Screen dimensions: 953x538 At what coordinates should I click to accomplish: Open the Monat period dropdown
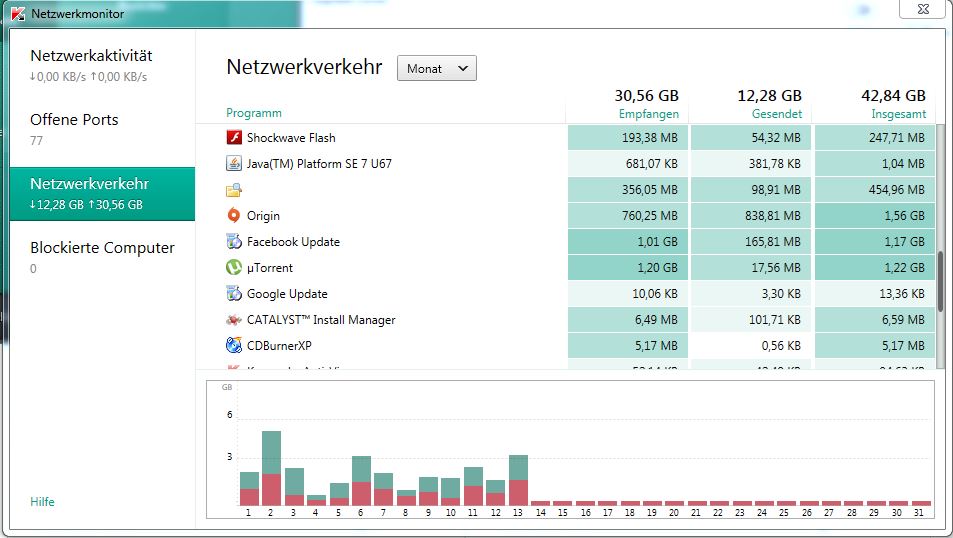pos(436,68)
